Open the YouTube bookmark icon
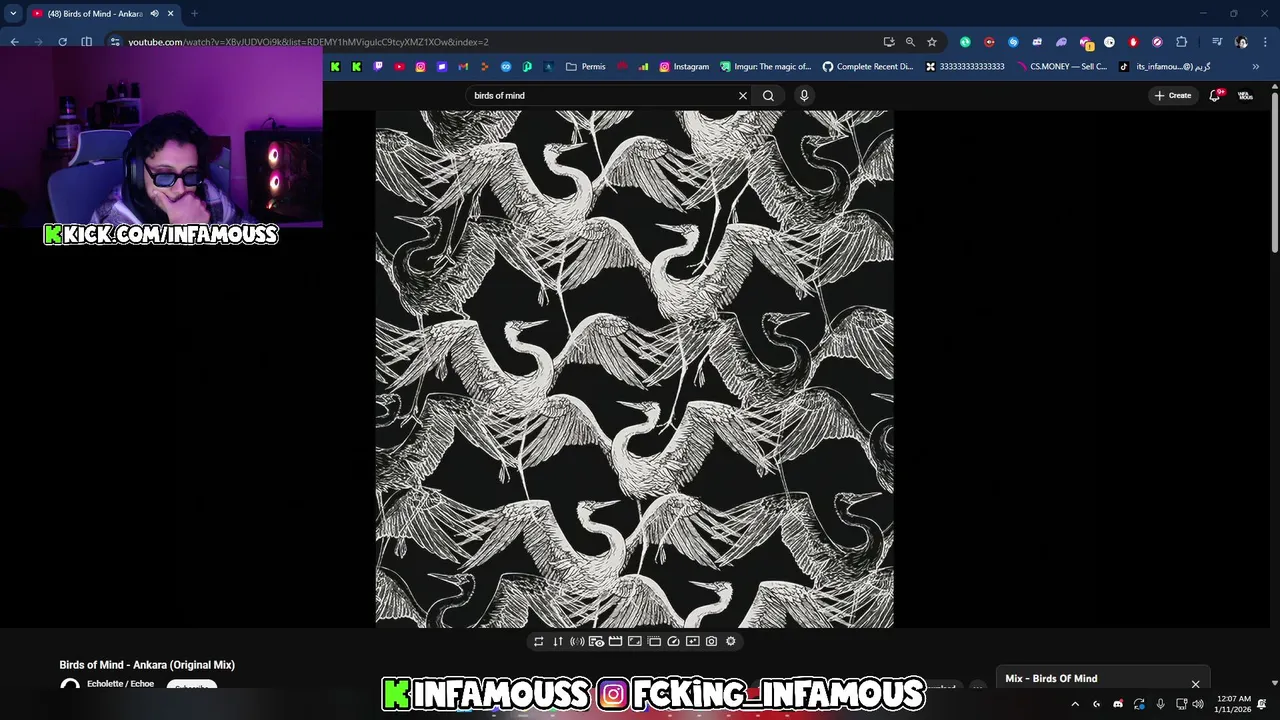Screen dimensions: 1280x720 click(399, 67)
